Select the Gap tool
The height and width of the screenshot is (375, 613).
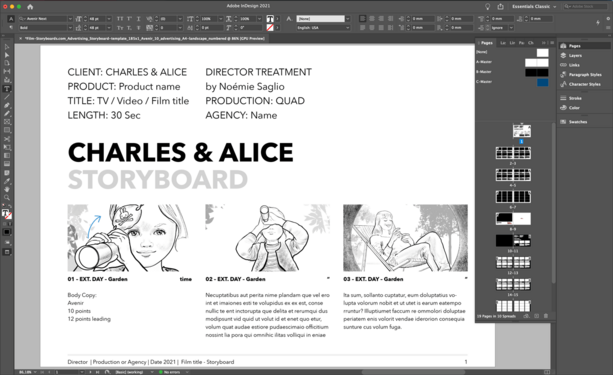pyautogui.click(x=7, y=71)
